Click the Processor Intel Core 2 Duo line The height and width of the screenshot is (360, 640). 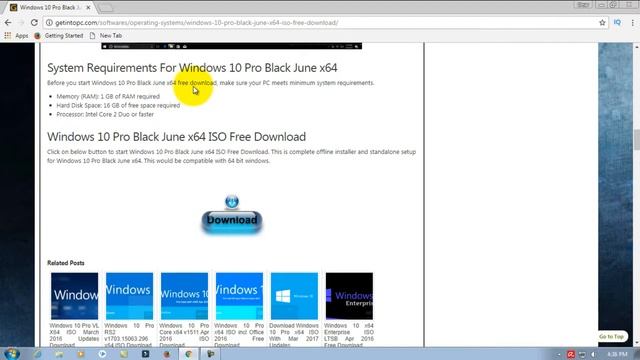click(x=105, y=114)
